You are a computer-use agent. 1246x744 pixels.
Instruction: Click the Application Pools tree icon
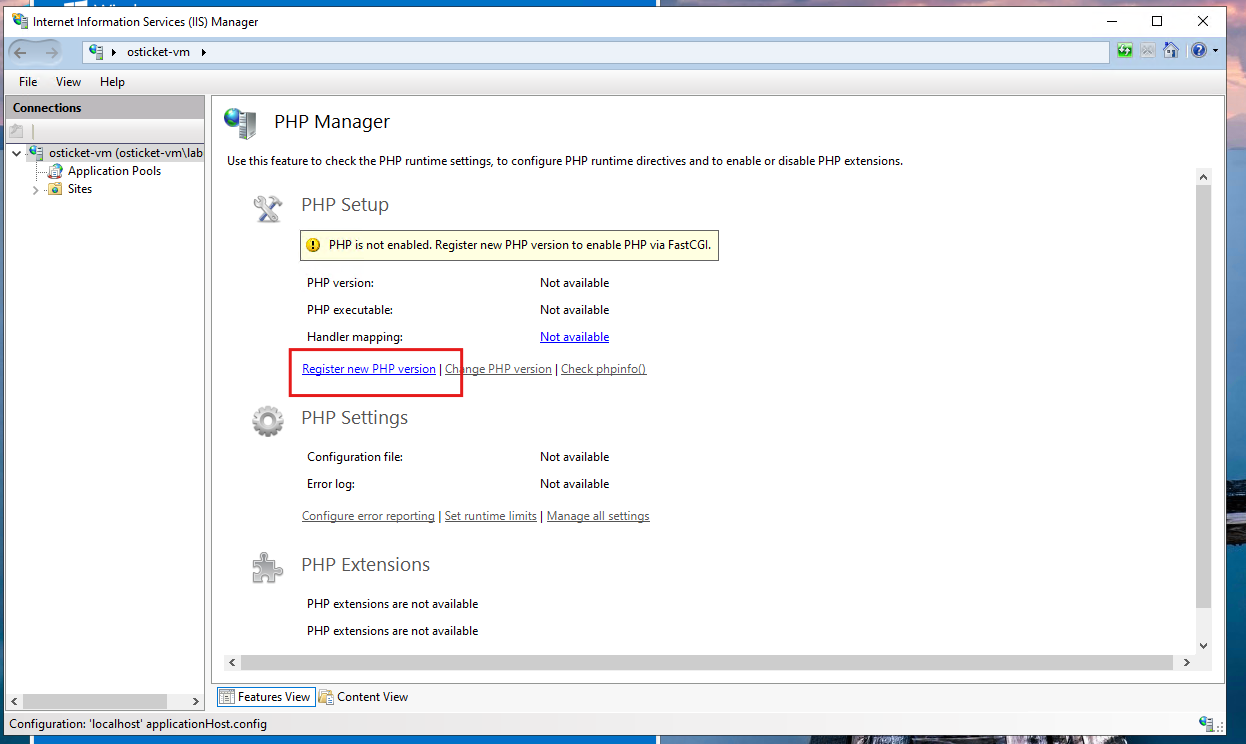pyautogui.click(x=56, y=171)
